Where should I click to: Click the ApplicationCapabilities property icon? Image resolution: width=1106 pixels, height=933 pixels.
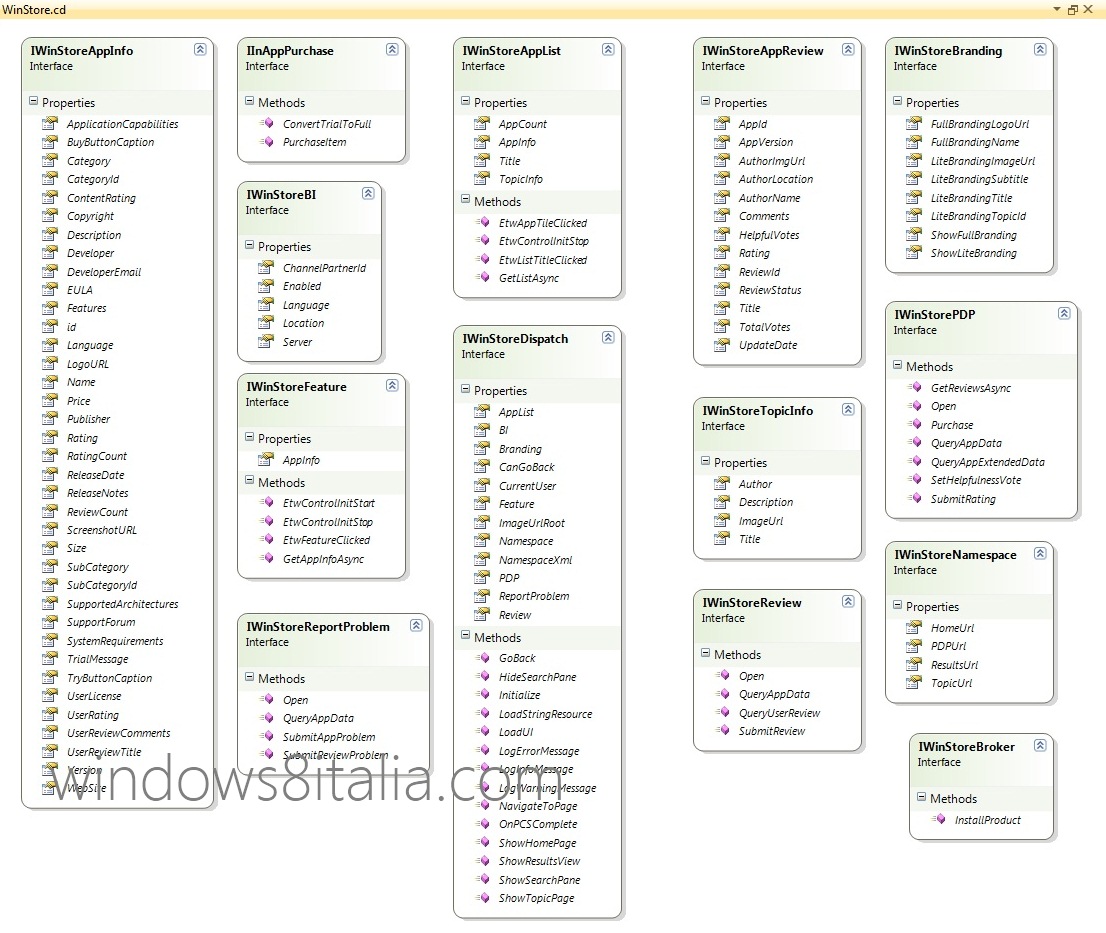tap(49, 123)
